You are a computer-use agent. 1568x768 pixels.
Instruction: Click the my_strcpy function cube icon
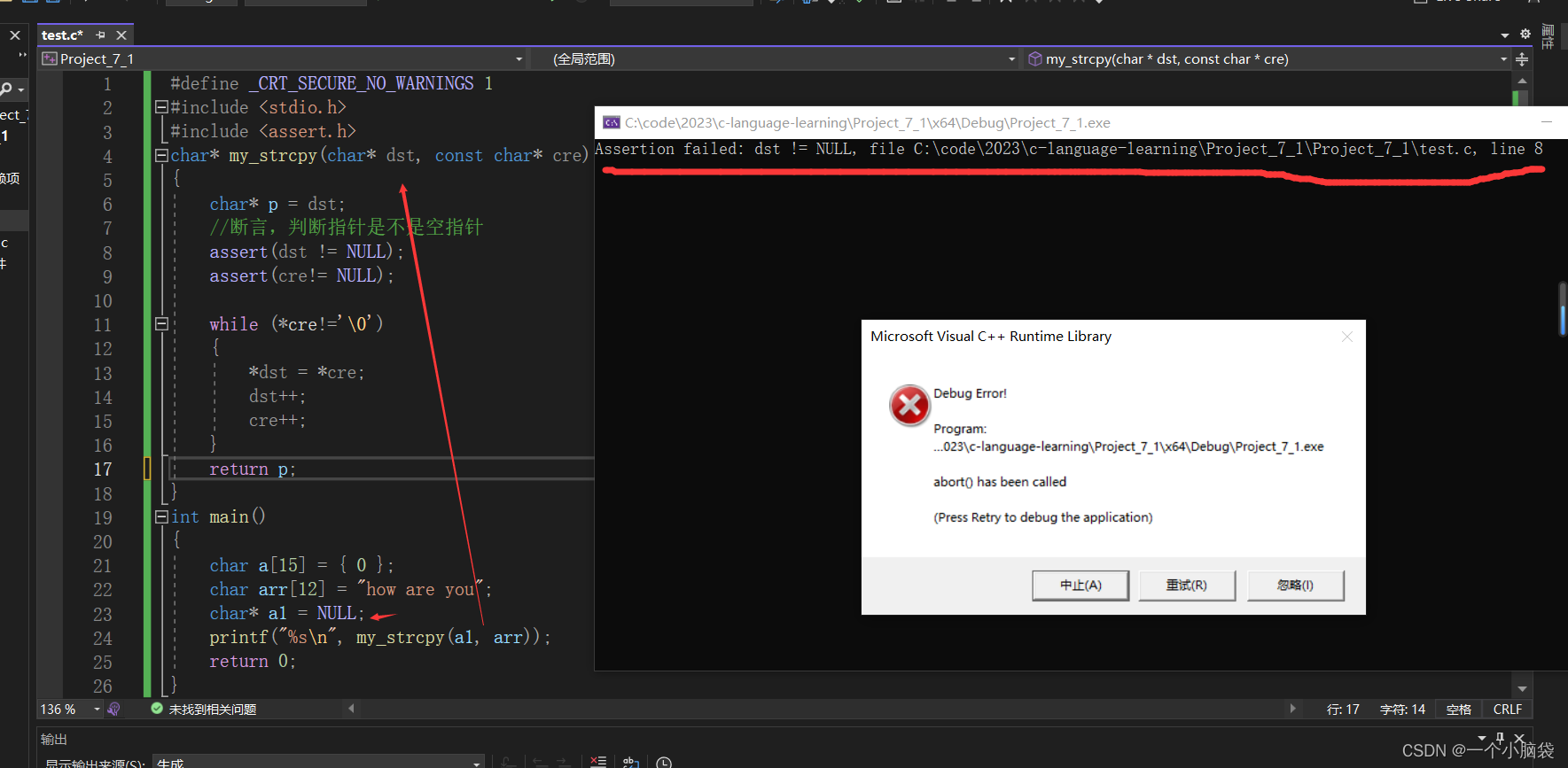point(1034,59)
